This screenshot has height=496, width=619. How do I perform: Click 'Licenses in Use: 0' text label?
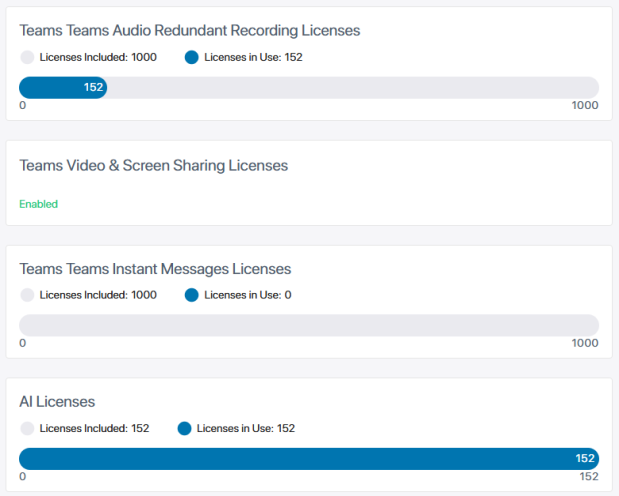(248, 295)
